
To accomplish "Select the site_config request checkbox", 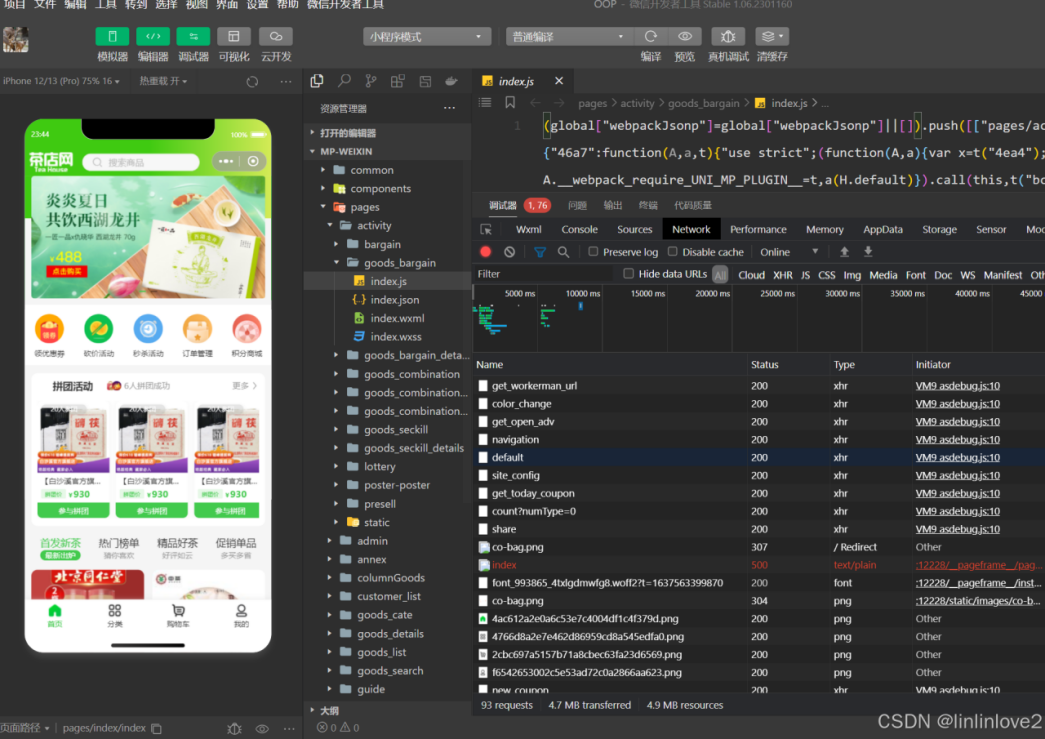I will coord(483,476).
